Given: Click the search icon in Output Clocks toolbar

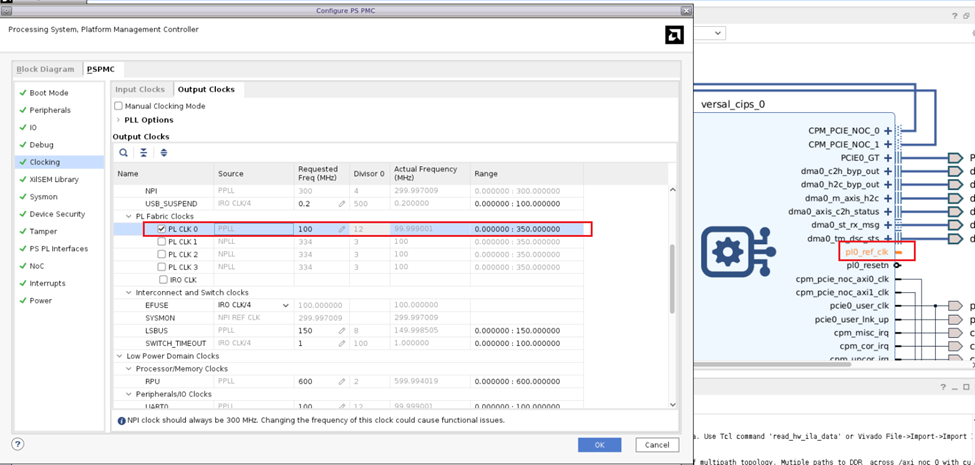Looking at the screenshot, I should pos(124,153).
